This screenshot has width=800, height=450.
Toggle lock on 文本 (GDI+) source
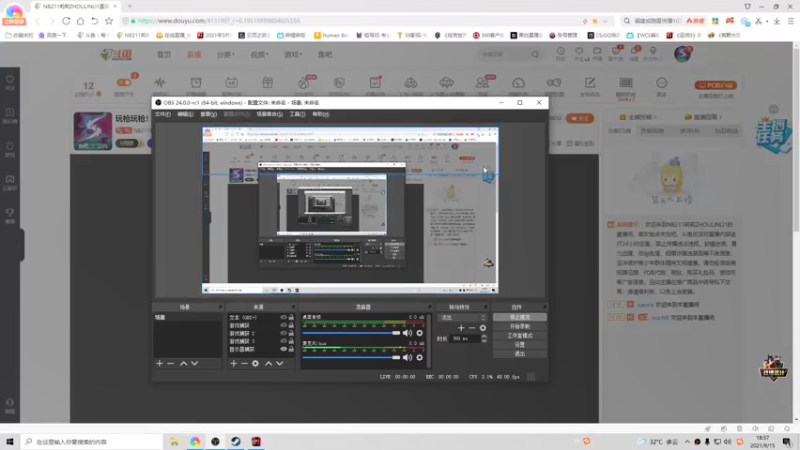coord(291,317)
